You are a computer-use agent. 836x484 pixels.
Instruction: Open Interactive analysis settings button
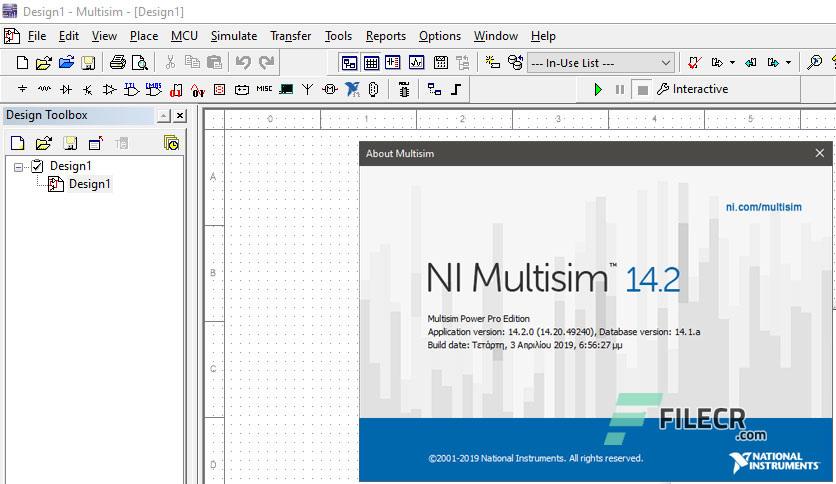pyautogui.click(x=692, y=89)
